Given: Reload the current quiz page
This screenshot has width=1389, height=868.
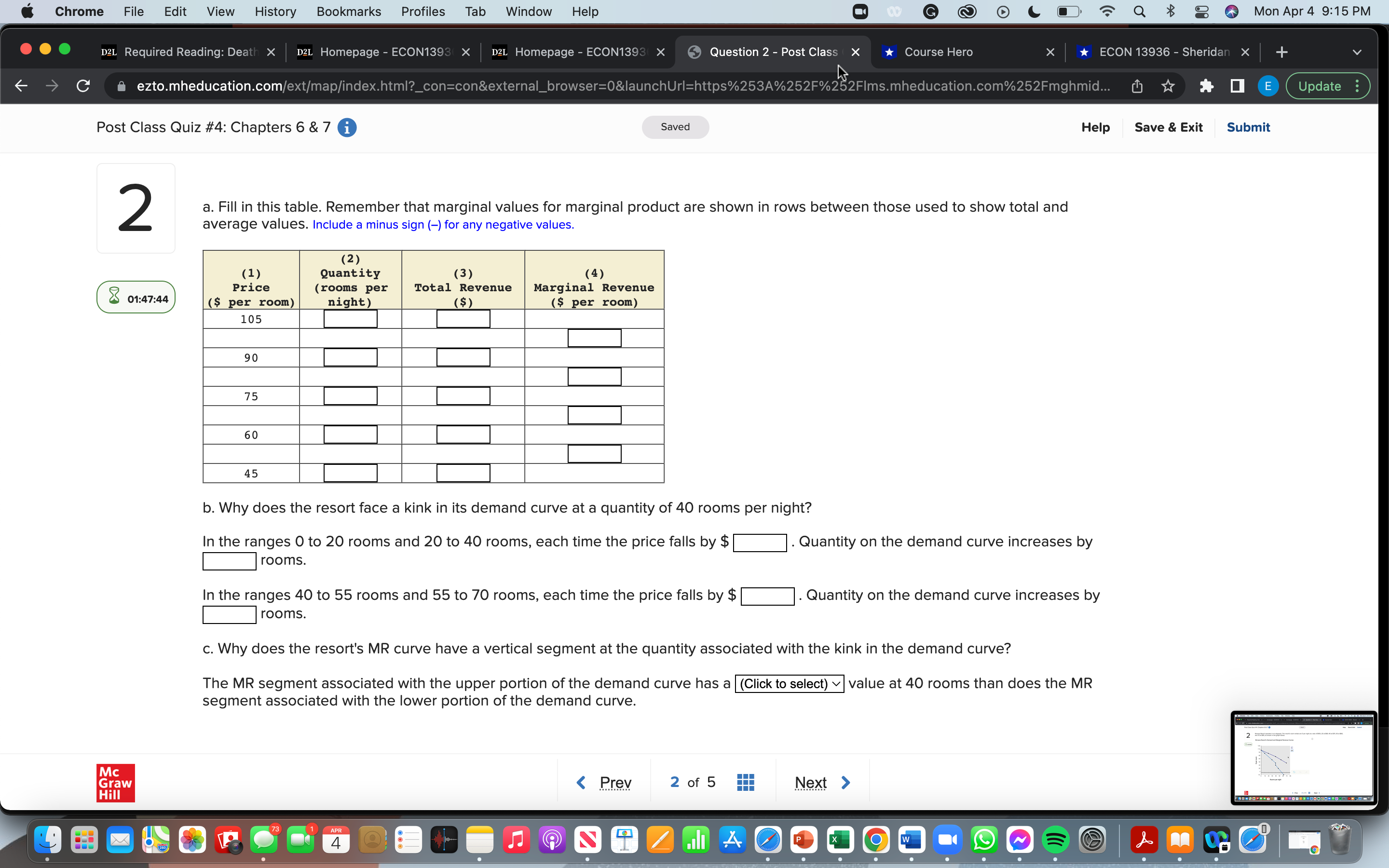Looking at the screenshot, I should click(x=83, y=85).
